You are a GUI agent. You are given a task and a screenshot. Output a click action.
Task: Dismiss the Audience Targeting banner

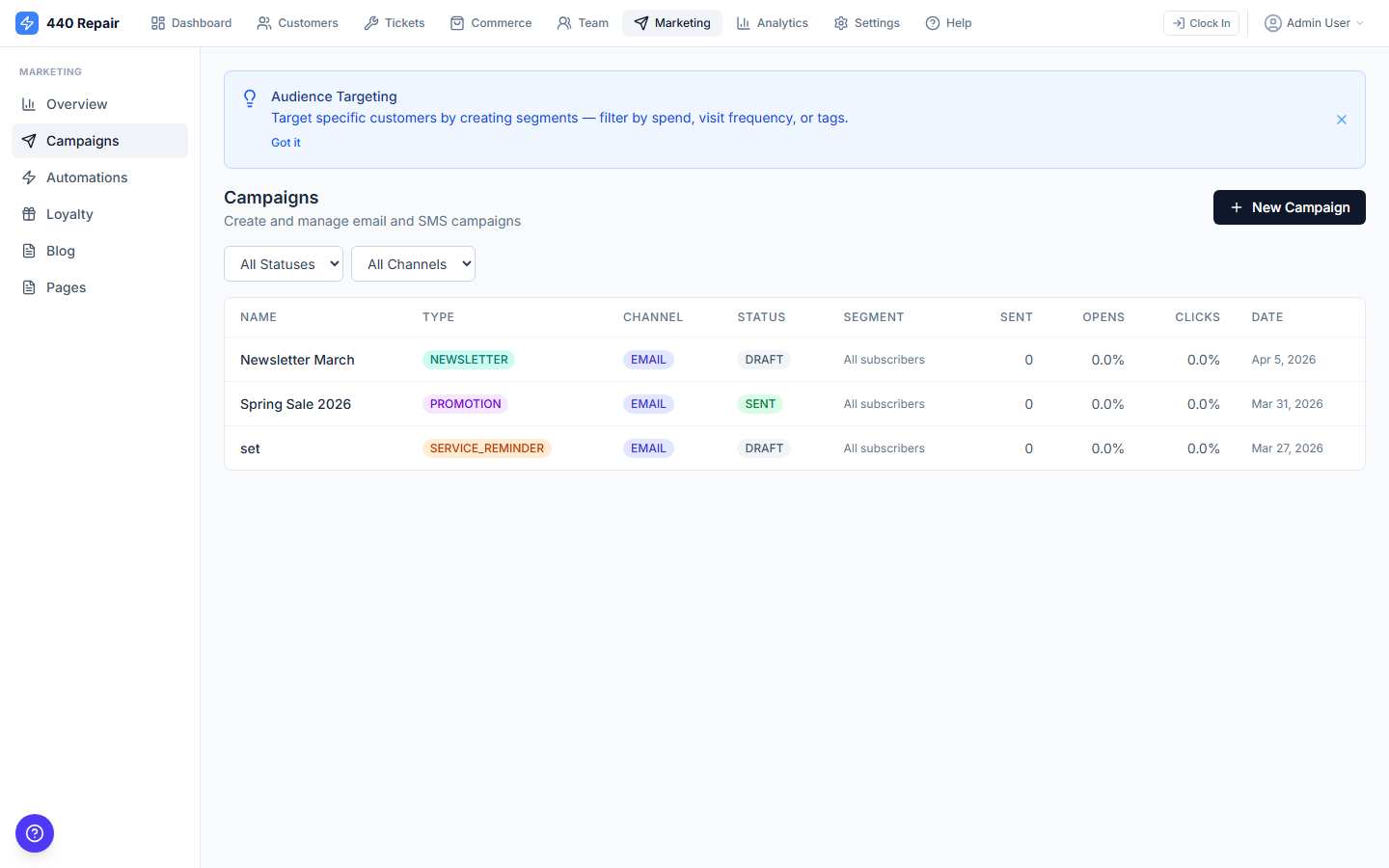(x=1341, y=120)
